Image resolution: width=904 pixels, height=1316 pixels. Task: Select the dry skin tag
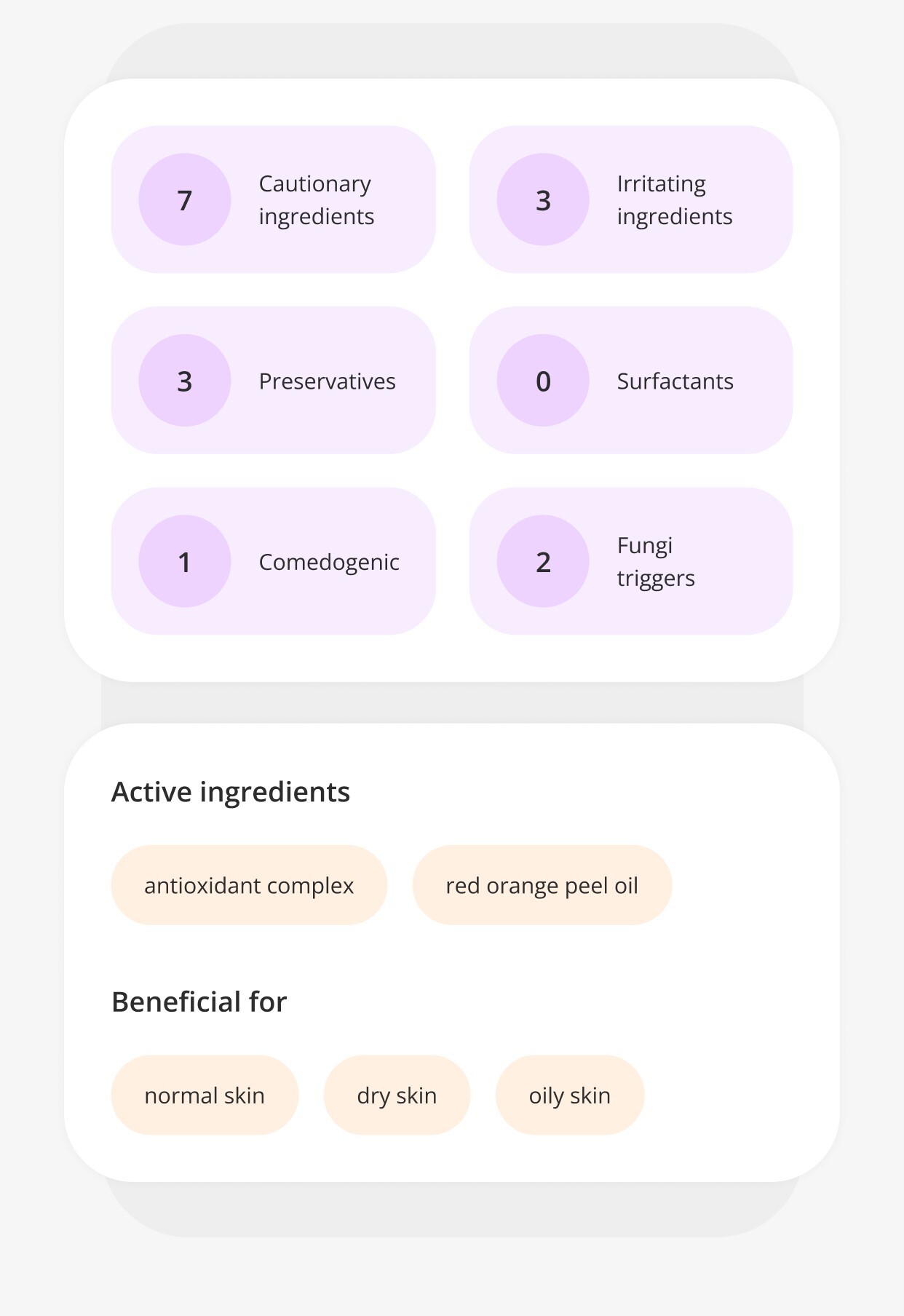click(397, 1095)
